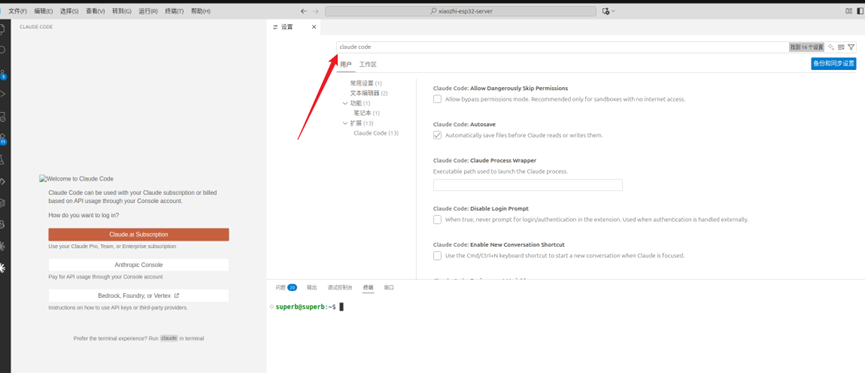Switch to the 输出 panel tab
The width and height of the screenshot is (865, 373).
coord(312,287)
